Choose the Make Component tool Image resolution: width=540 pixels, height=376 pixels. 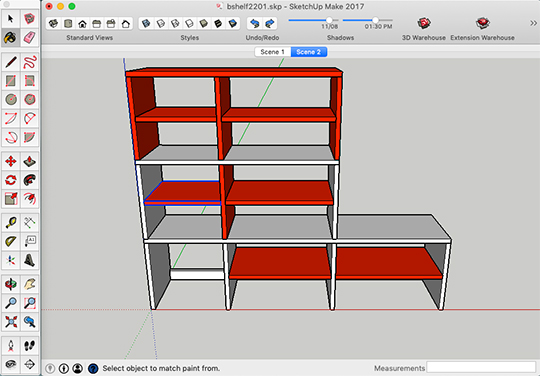[30, 18]
